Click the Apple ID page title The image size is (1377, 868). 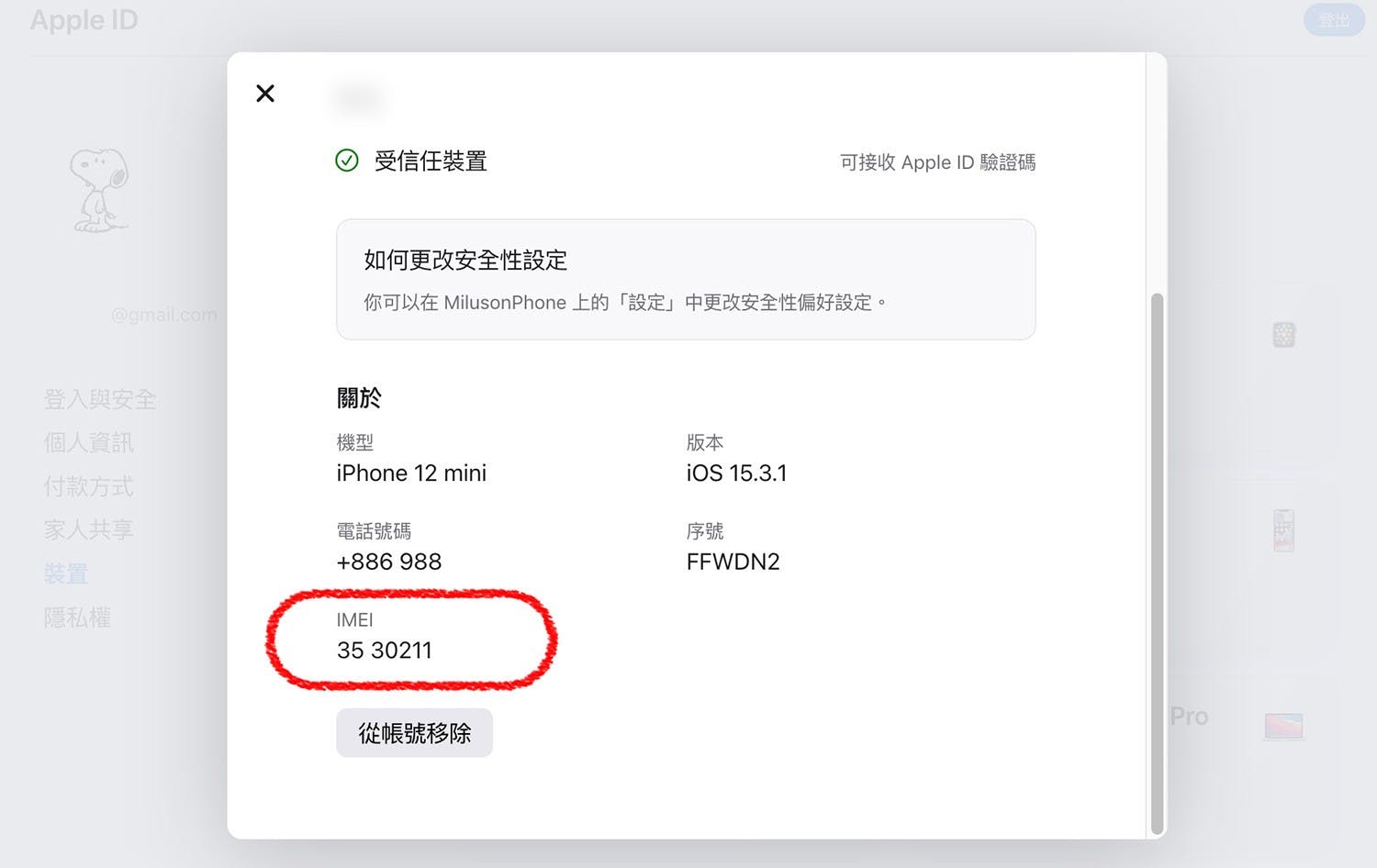pos(84,20)
